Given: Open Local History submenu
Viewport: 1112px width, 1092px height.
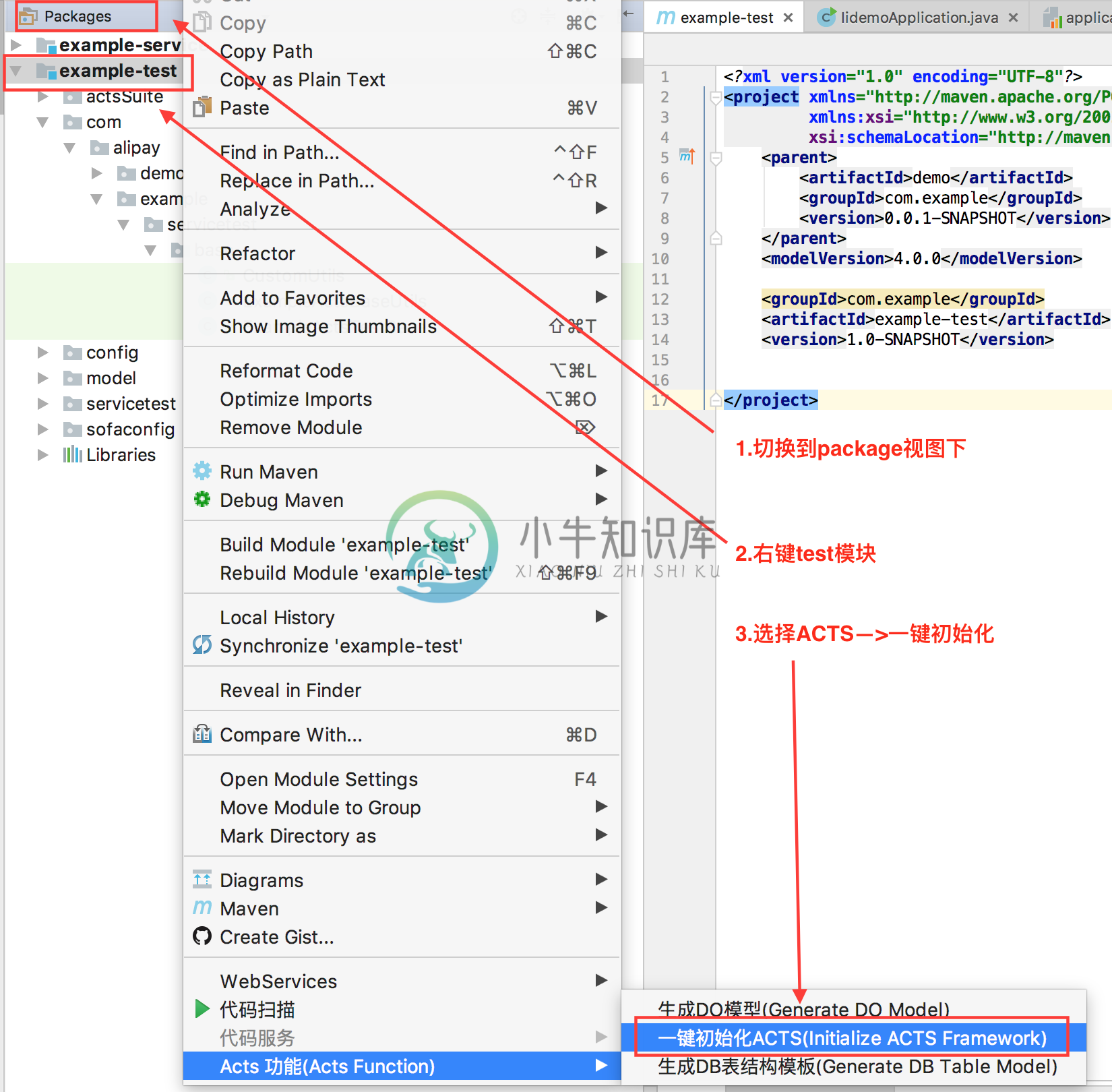Looking at the screenshot, I should click(402, 617).
